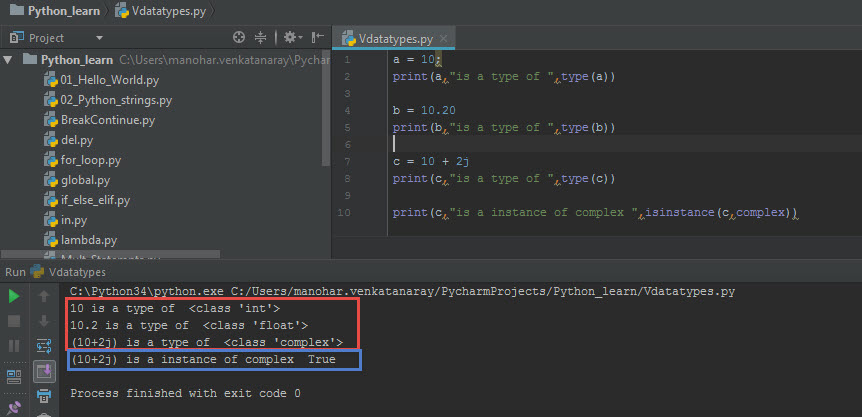Click the Up the stack trace arrow

coord(44,297)
